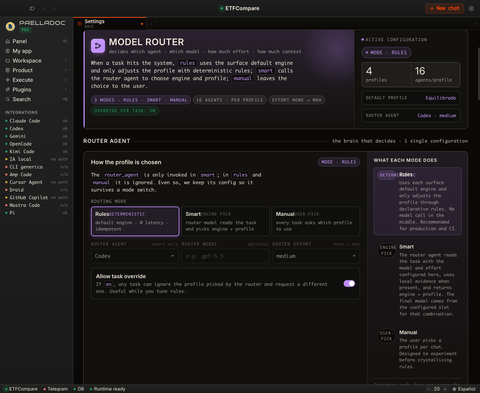Click the ETFCompare green status dot in title bar
The height and width of the screenshot is (393, 480).
pos(221,8)
